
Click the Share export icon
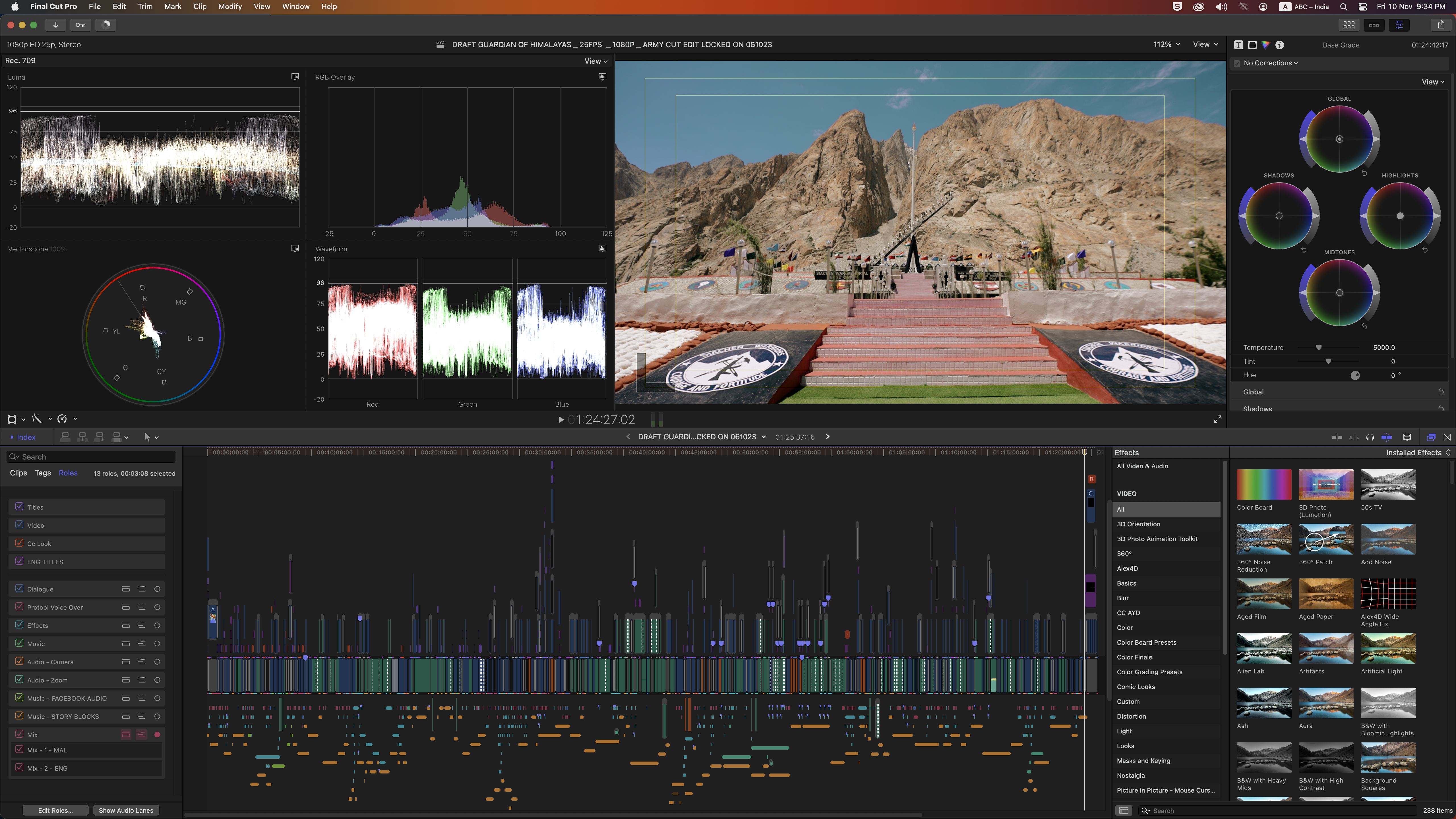click(x=1441, y=24)
